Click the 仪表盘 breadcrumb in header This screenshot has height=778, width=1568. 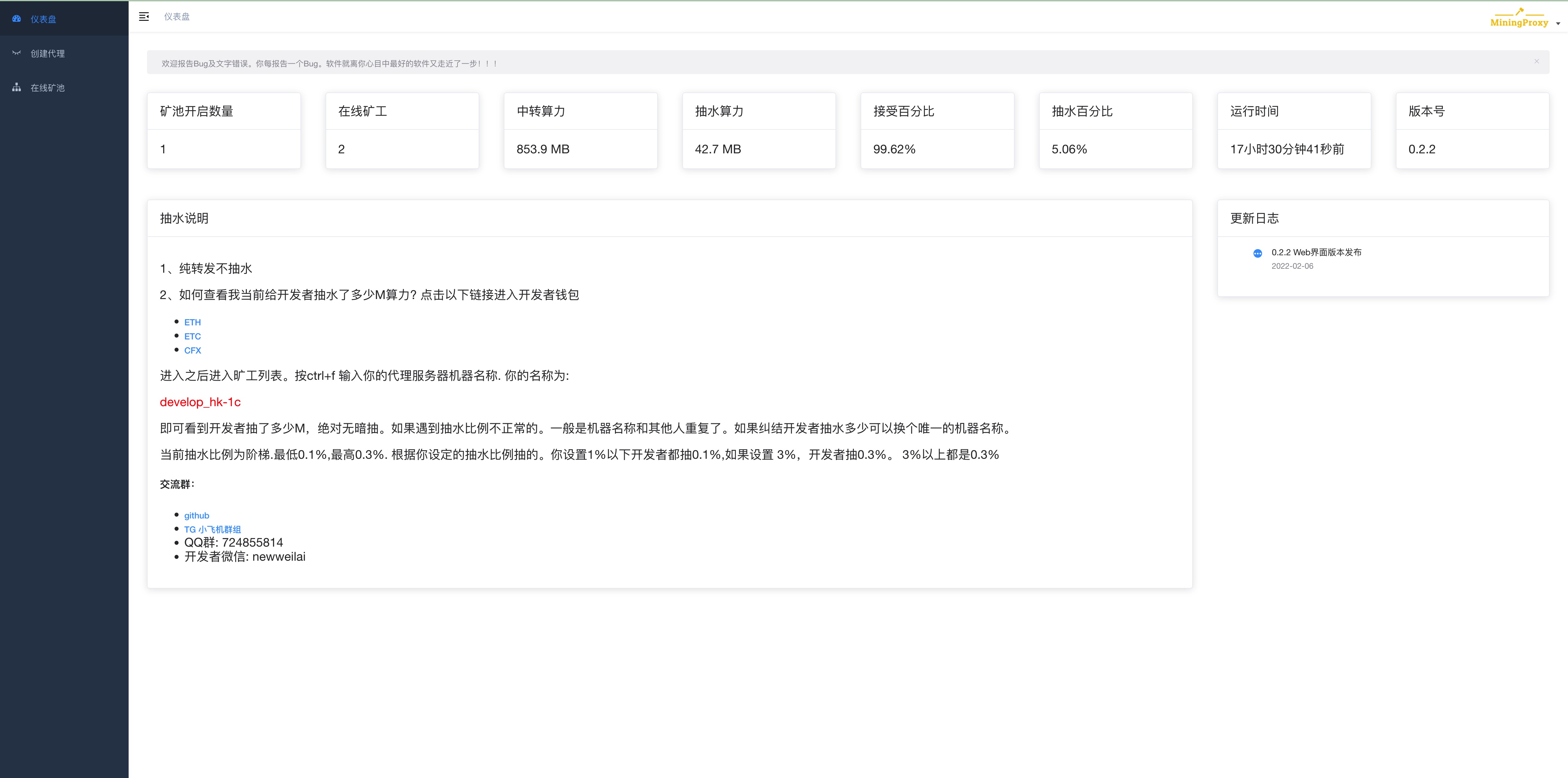[x=176, y=17]
